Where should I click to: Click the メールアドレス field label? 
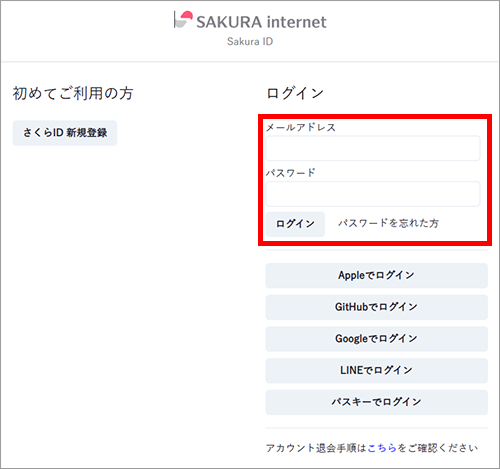tap(301, 127)
